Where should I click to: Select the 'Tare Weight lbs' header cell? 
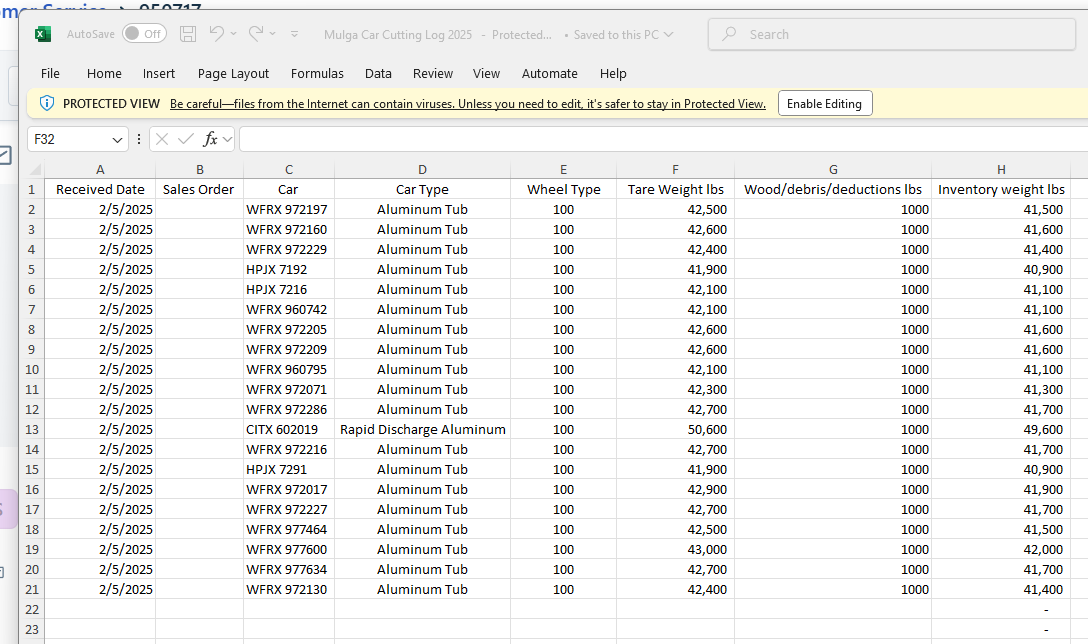(675, 189)
